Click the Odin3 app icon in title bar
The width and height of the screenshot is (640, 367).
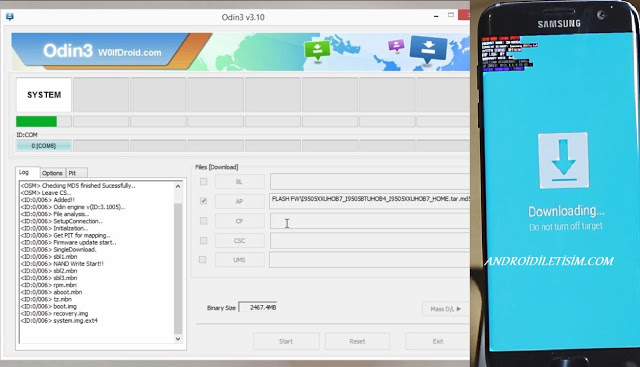point(10,17)
